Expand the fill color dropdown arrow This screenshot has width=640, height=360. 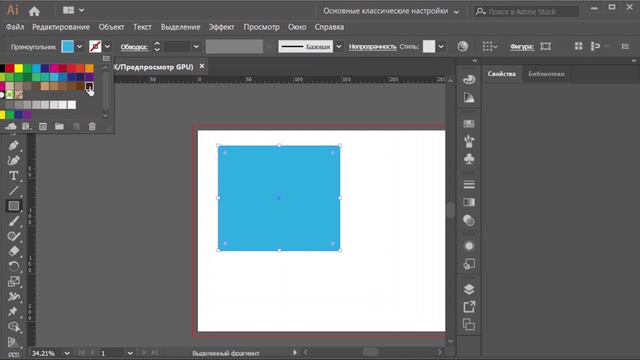click(x=80, y=47)
